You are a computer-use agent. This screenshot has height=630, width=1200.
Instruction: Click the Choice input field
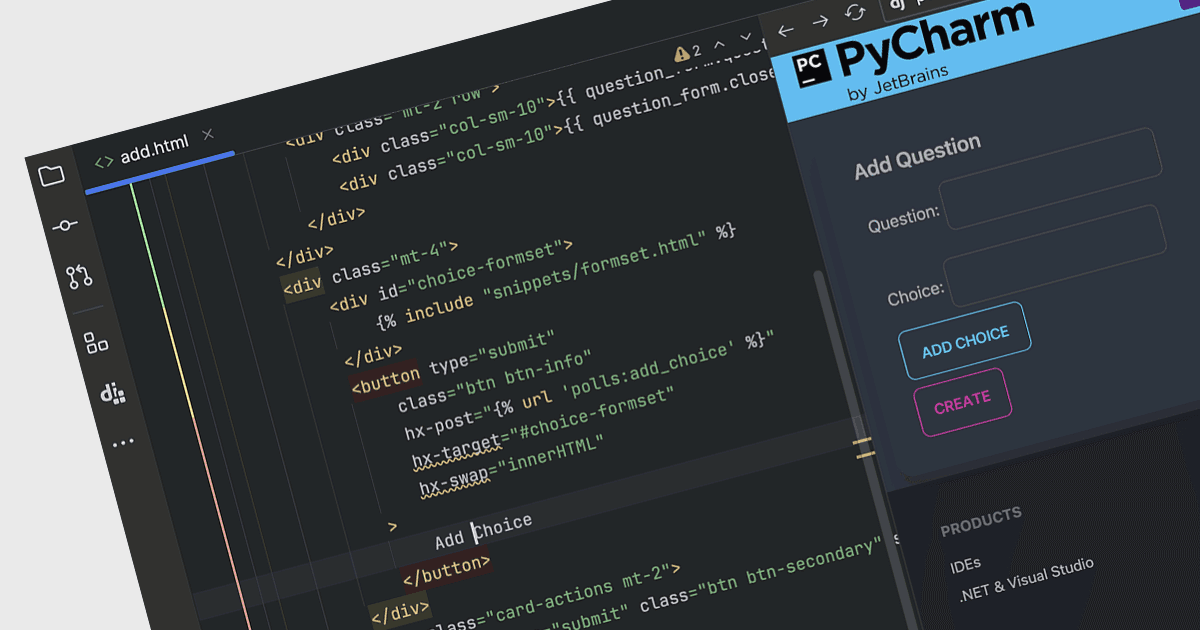1055,255
